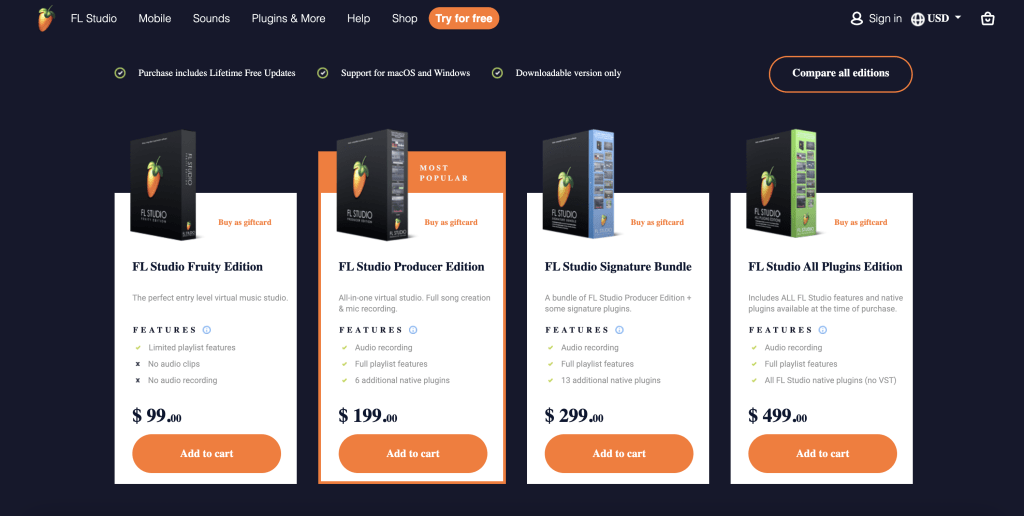
Task: Open the Plugins & More menu
Action: 289,18
